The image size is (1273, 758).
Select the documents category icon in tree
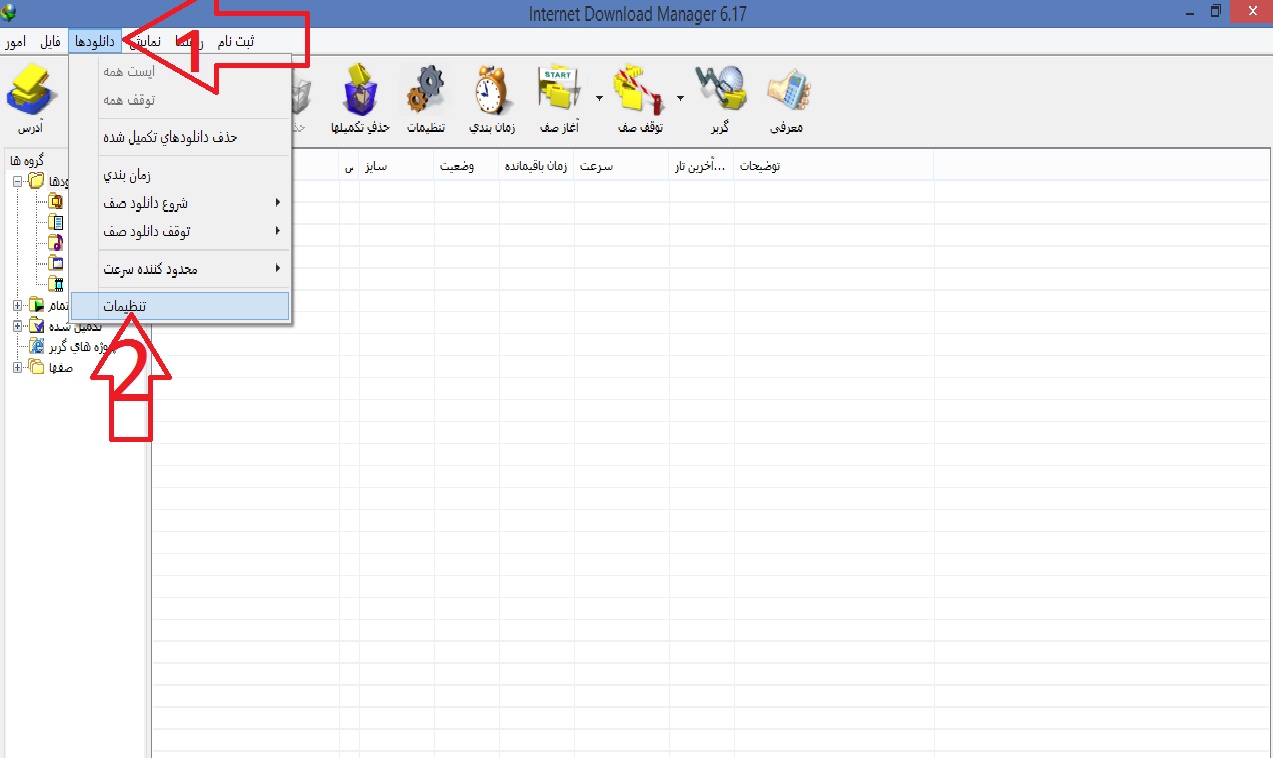(56, 222)
